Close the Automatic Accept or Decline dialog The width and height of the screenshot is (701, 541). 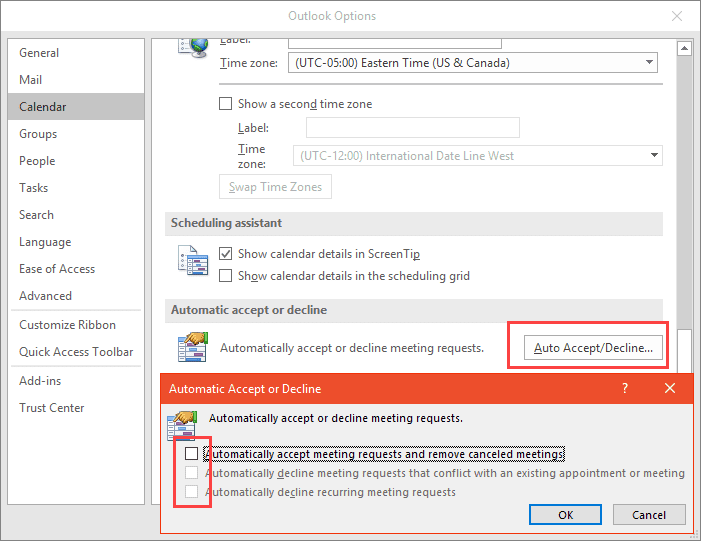(x=670, y=388)
